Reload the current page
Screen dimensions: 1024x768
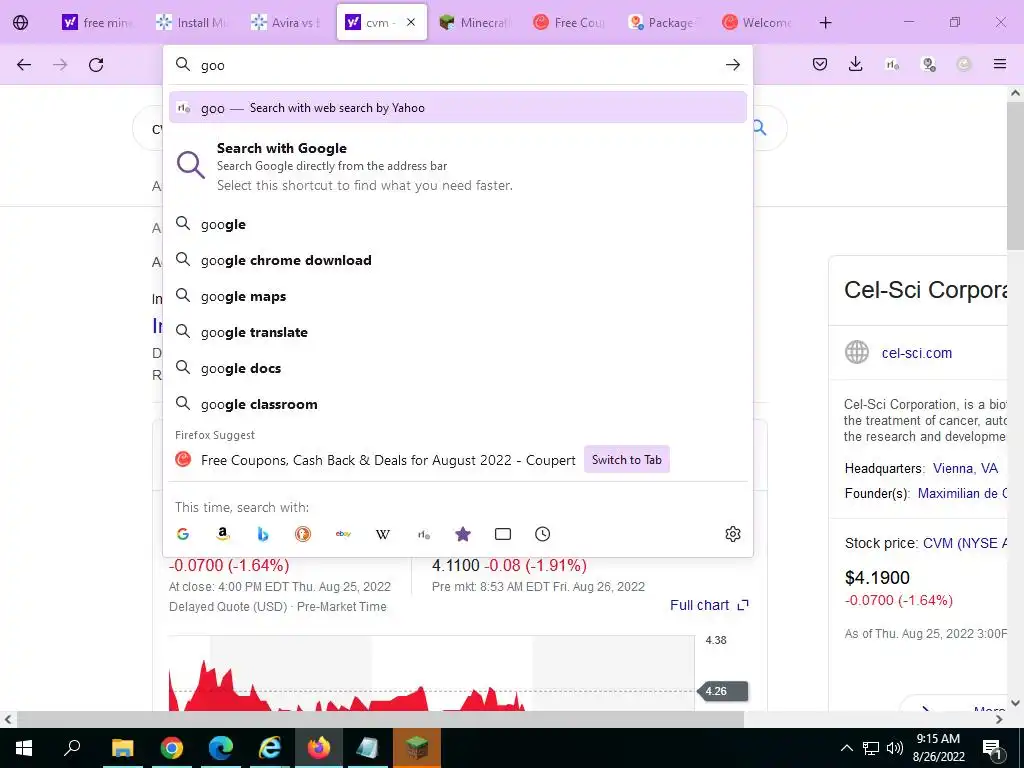96,65
